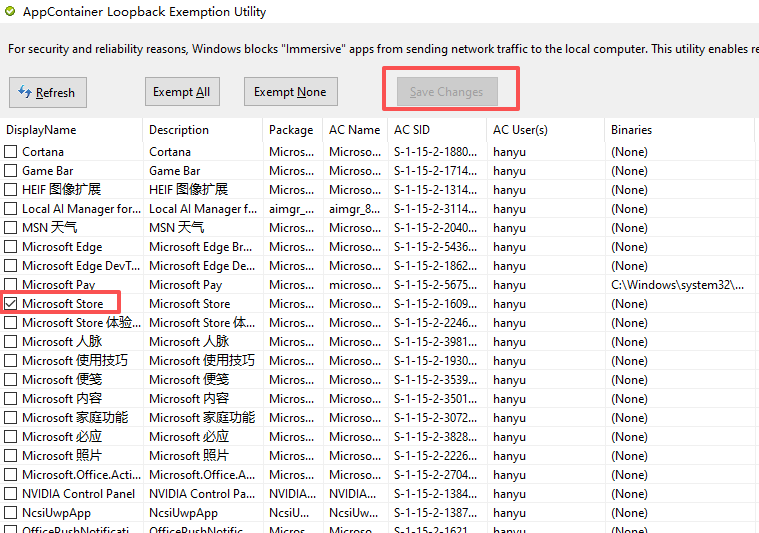Click aimgr_ package cell
759x533 pixels.
coord(291,209)
